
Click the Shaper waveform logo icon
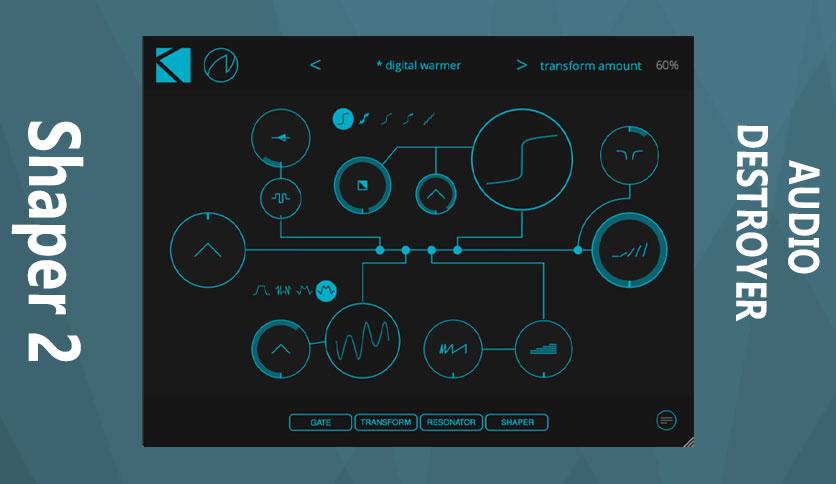tap(221, 65)
